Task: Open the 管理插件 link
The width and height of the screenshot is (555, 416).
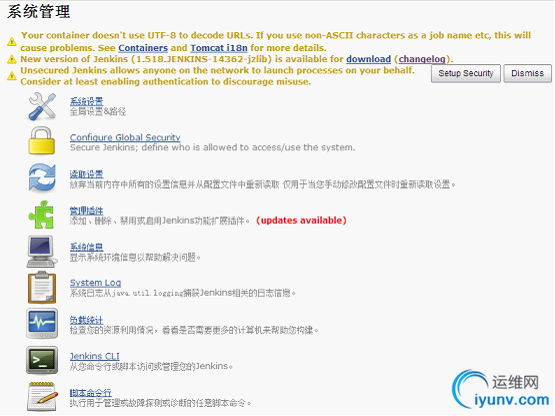Action: point(86,211)
